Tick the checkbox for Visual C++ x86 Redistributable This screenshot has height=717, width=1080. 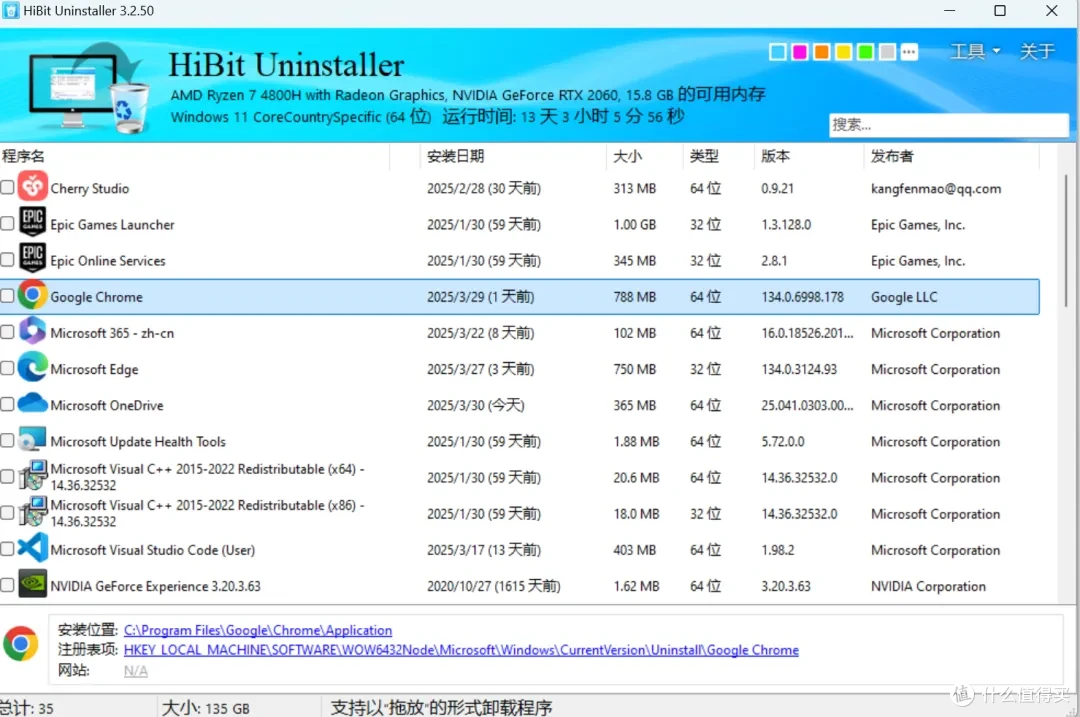coord(7,513)
